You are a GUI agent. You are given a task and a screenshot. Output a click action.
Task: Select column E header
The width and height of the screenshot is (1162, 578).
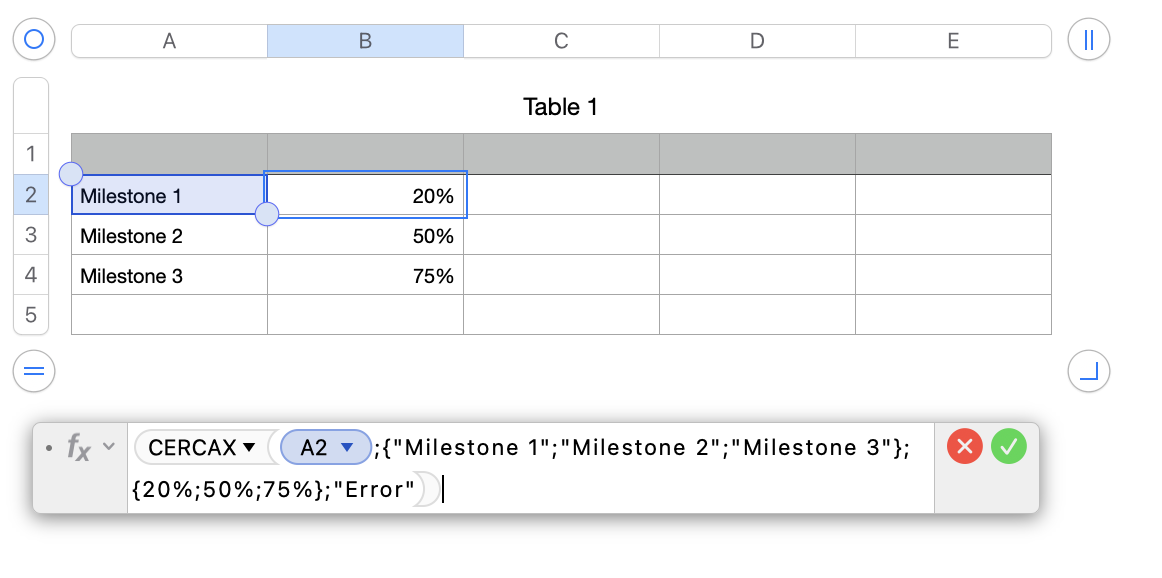click(x=953, y=41)
